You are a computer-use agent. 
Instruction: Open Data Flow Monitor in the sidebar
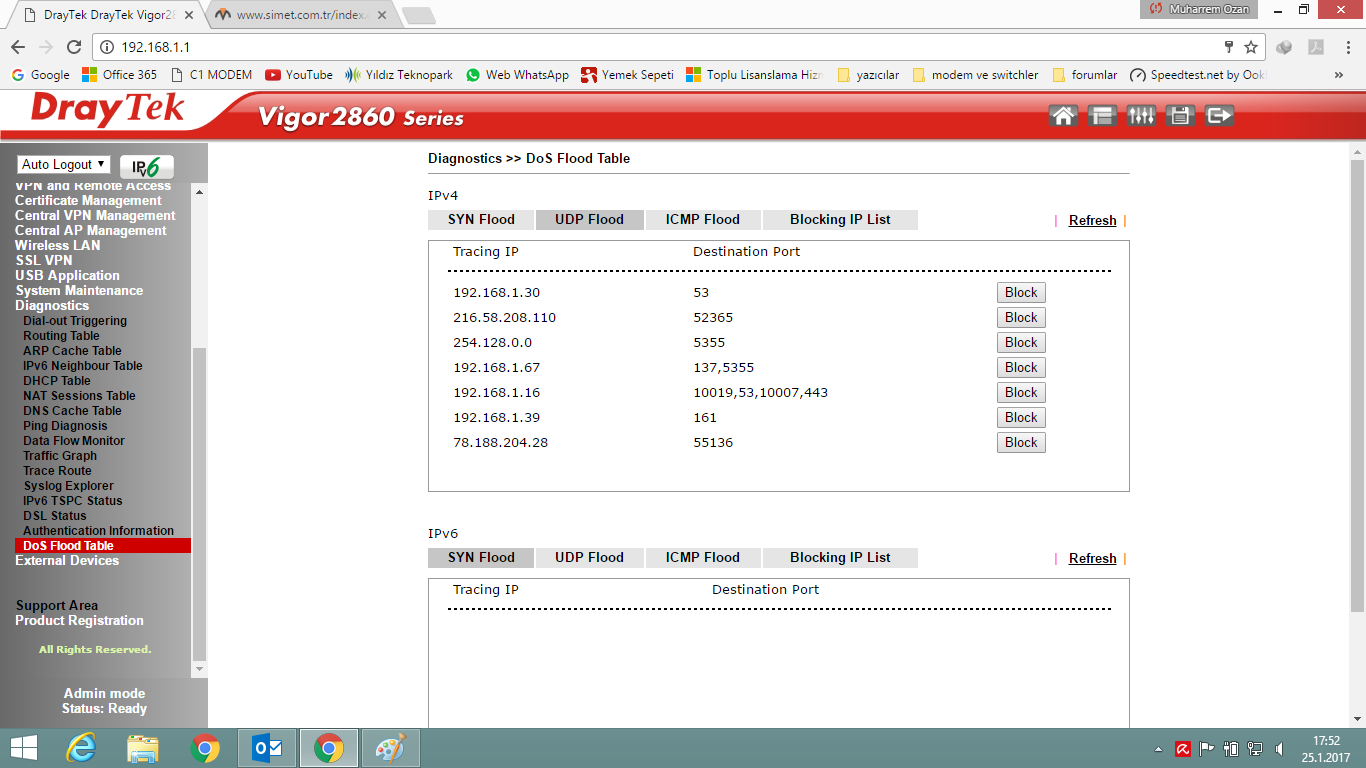tap(74, 441)
